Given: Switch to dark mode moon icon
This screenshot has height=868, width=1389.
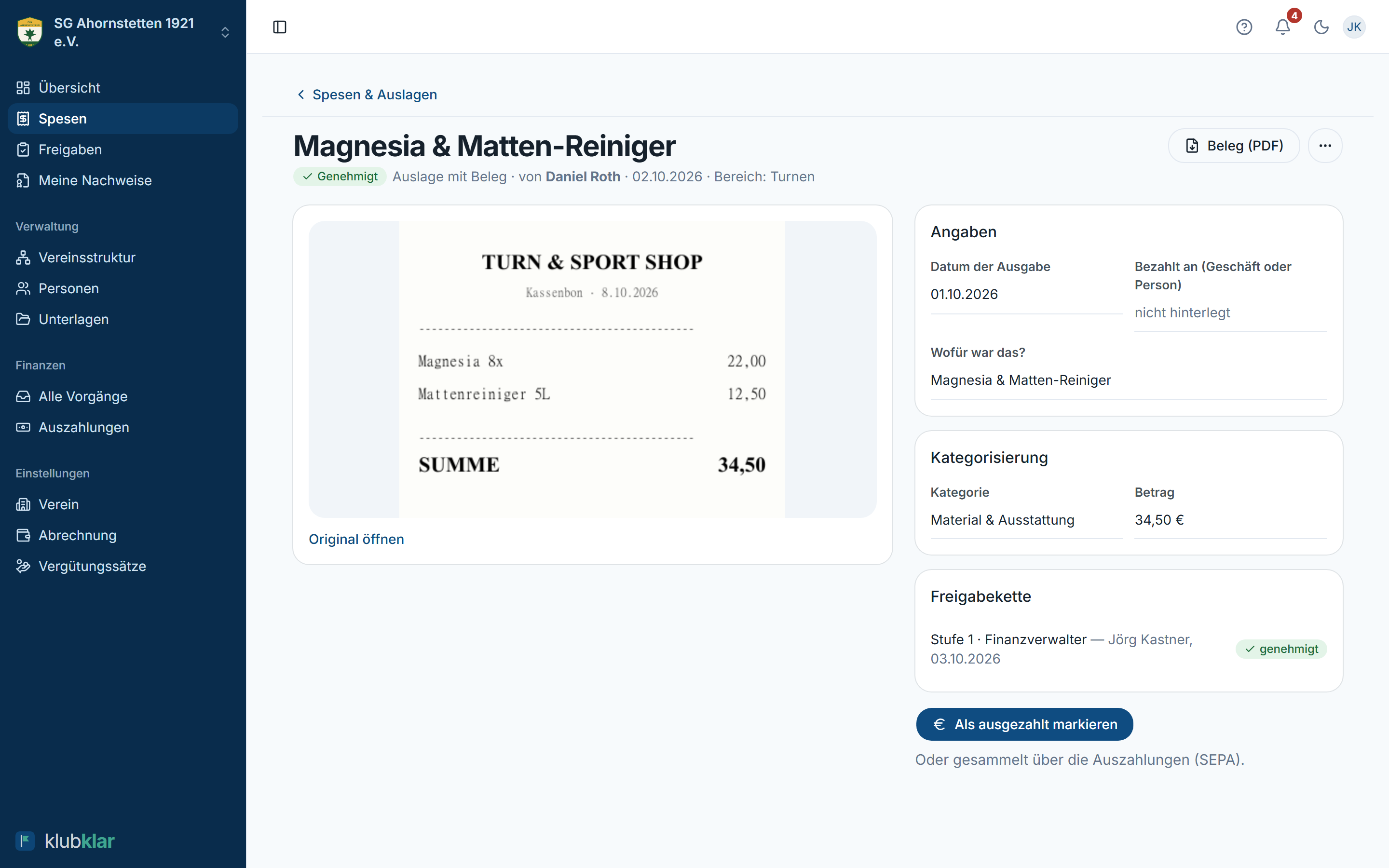Looking at the screenshot, I should coord(1321,27).
